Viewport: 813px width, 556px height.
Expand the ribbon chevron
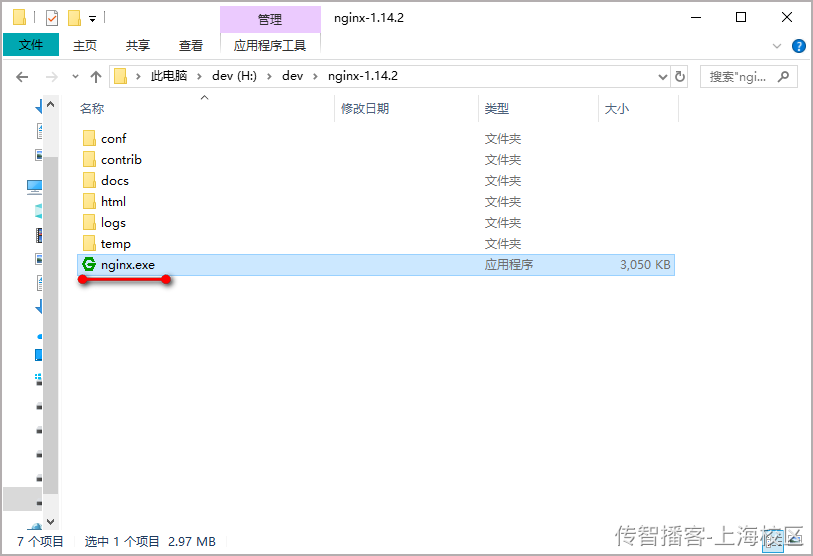777,46
